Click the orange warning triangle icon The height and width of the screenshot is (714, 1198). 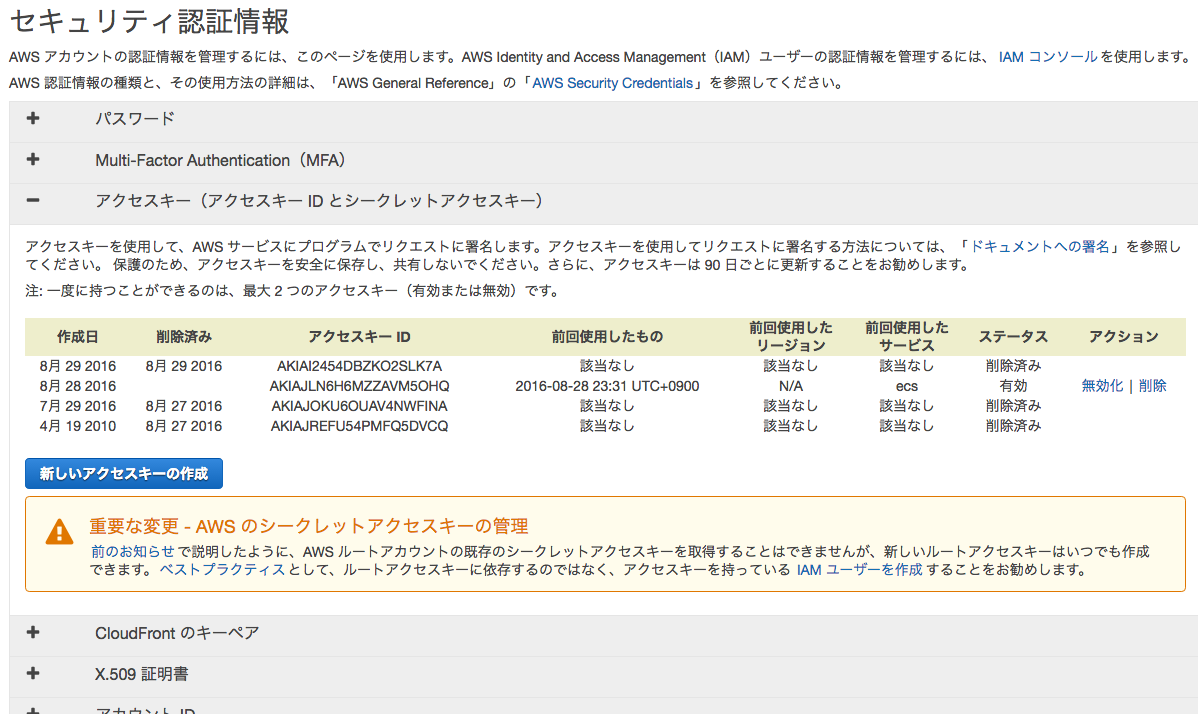[59, 531]
